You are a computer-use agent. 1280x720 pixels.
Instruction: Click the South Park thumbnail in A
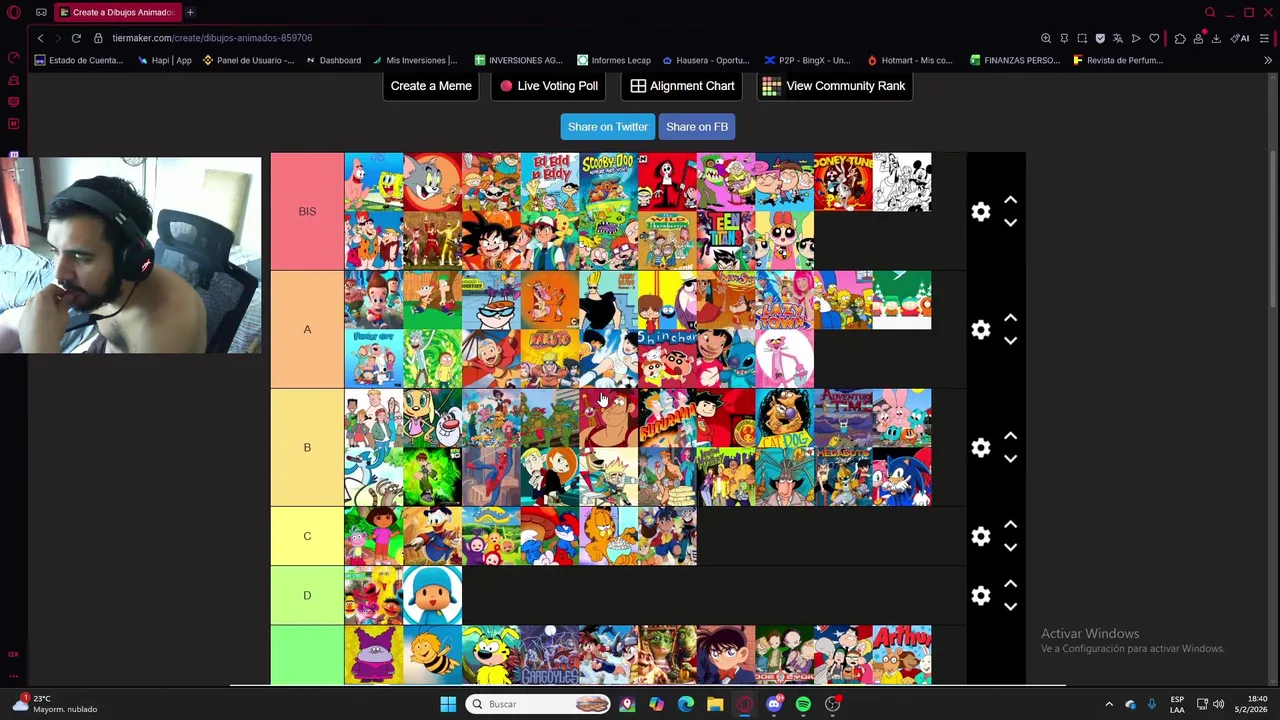[x=902, y=300]
